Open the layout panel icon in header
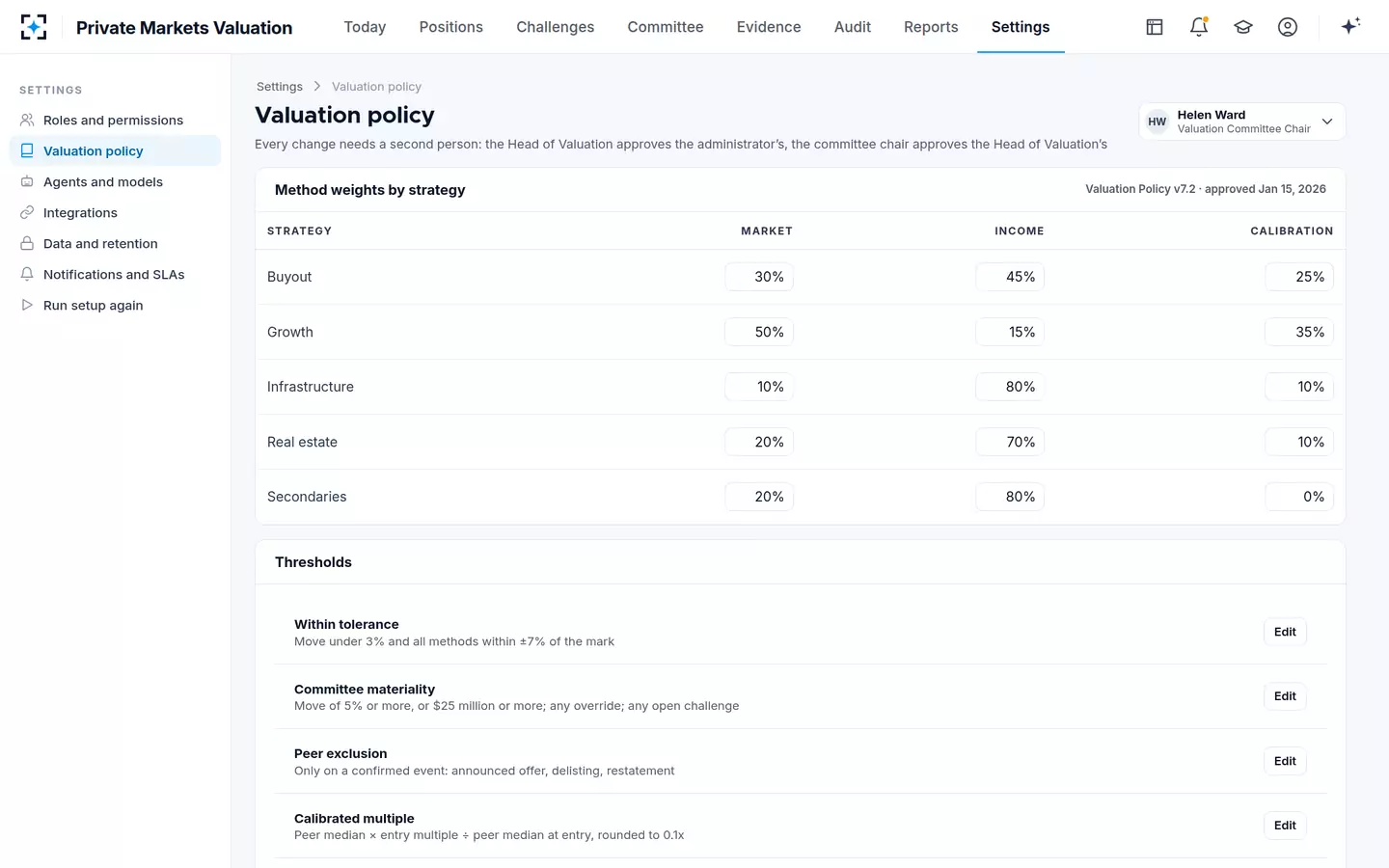 [1155, 27]
